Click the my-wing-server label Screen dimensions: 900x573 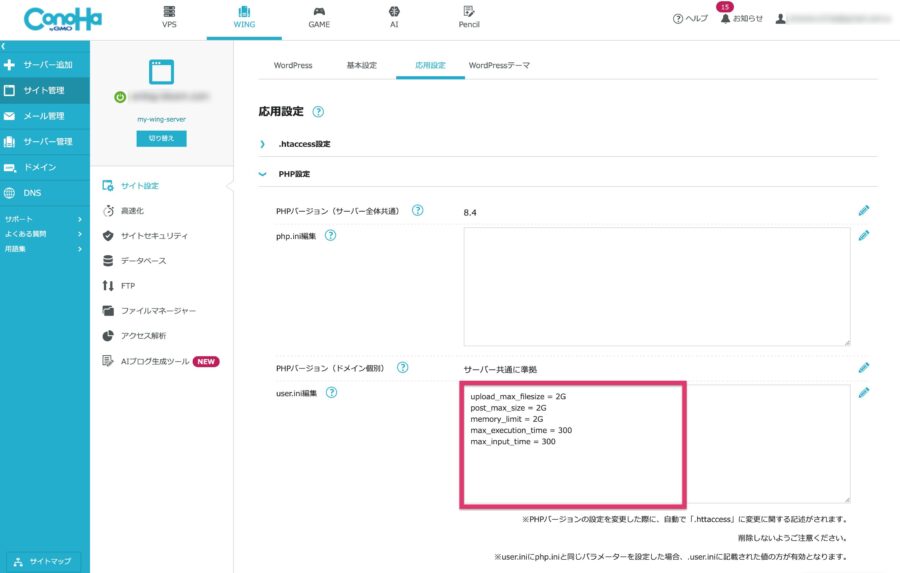pyautogui.click(x=161, y=119)
